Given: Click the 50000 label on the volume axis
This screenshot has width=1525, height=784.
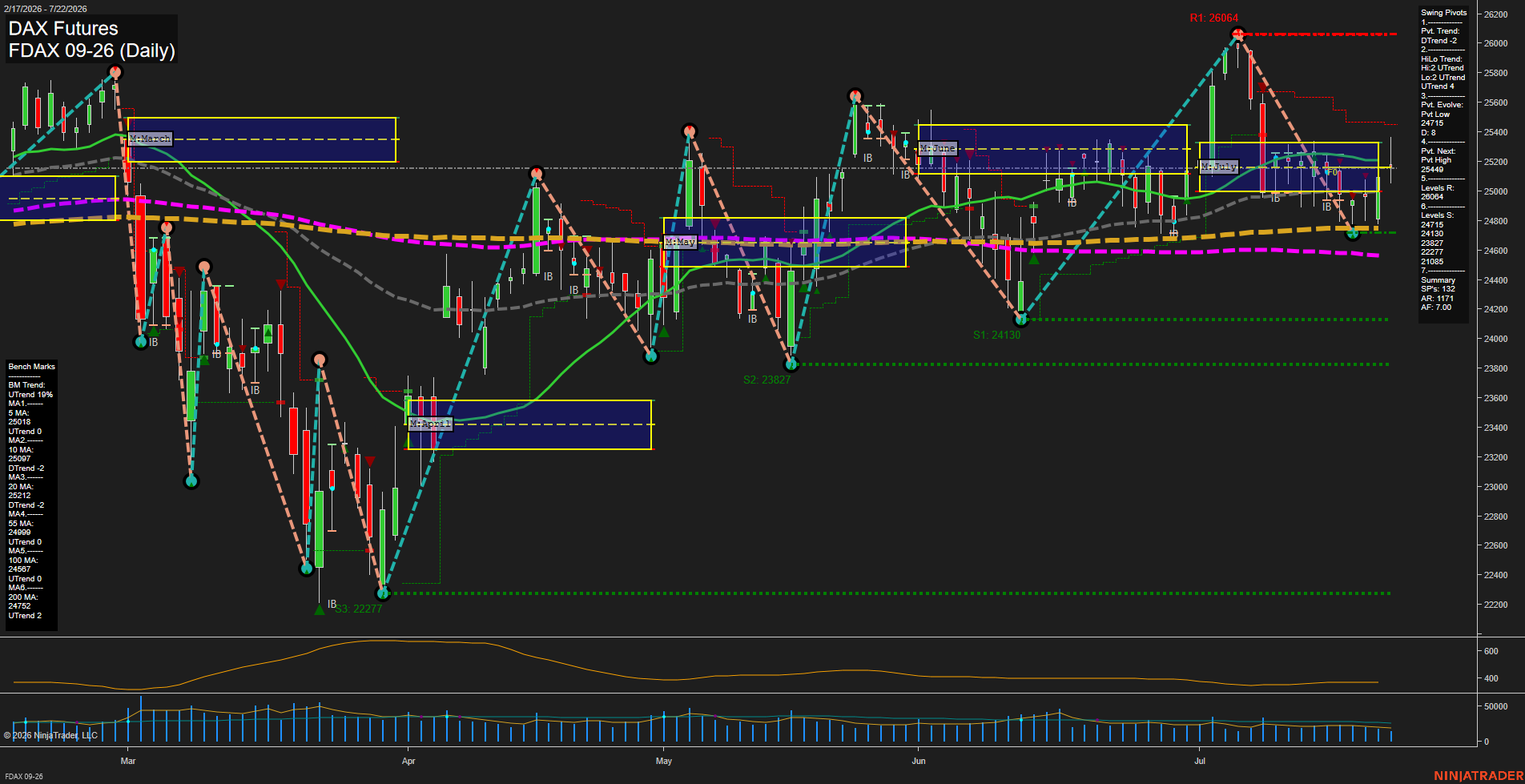Looking at the screenshot, I should pyautogui.click(x=1495, y=706).
